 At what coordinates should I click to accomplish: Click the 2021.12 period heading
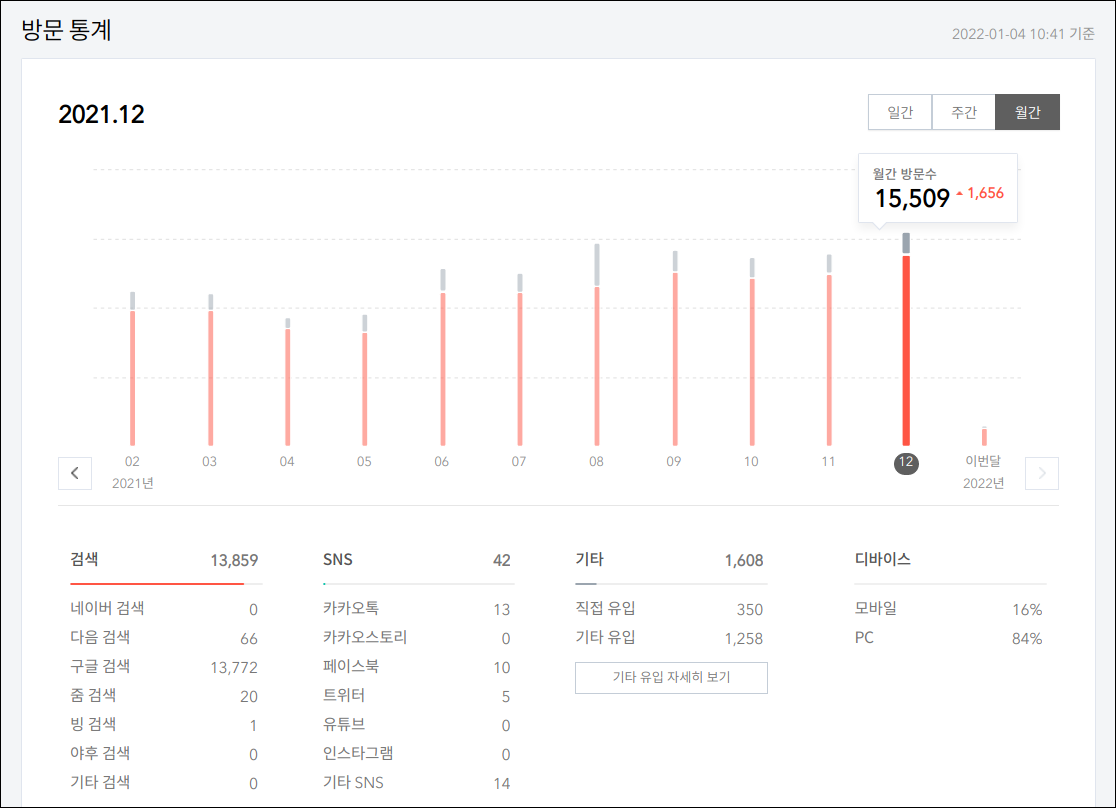click(101, 114)
